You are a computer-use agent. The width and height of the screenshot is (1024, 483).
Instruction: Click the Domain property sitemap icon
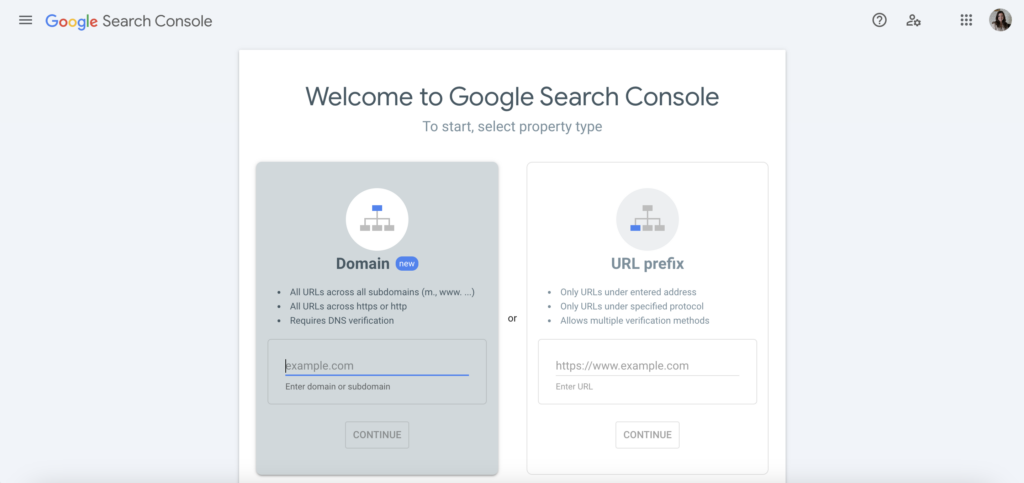[377, 219]
